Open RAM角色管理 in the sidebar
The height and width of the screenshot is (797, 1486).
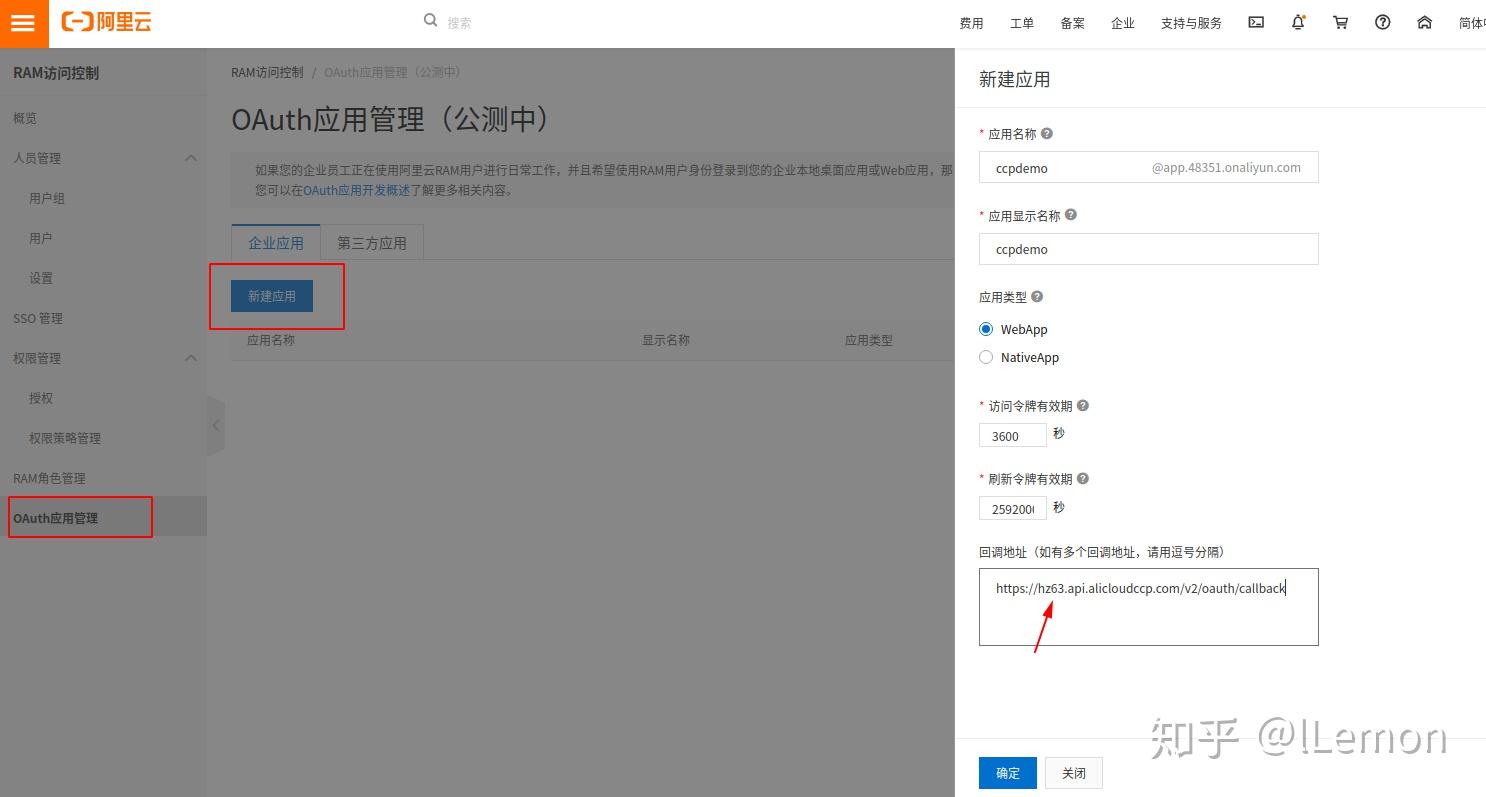[x=49, y=478]
